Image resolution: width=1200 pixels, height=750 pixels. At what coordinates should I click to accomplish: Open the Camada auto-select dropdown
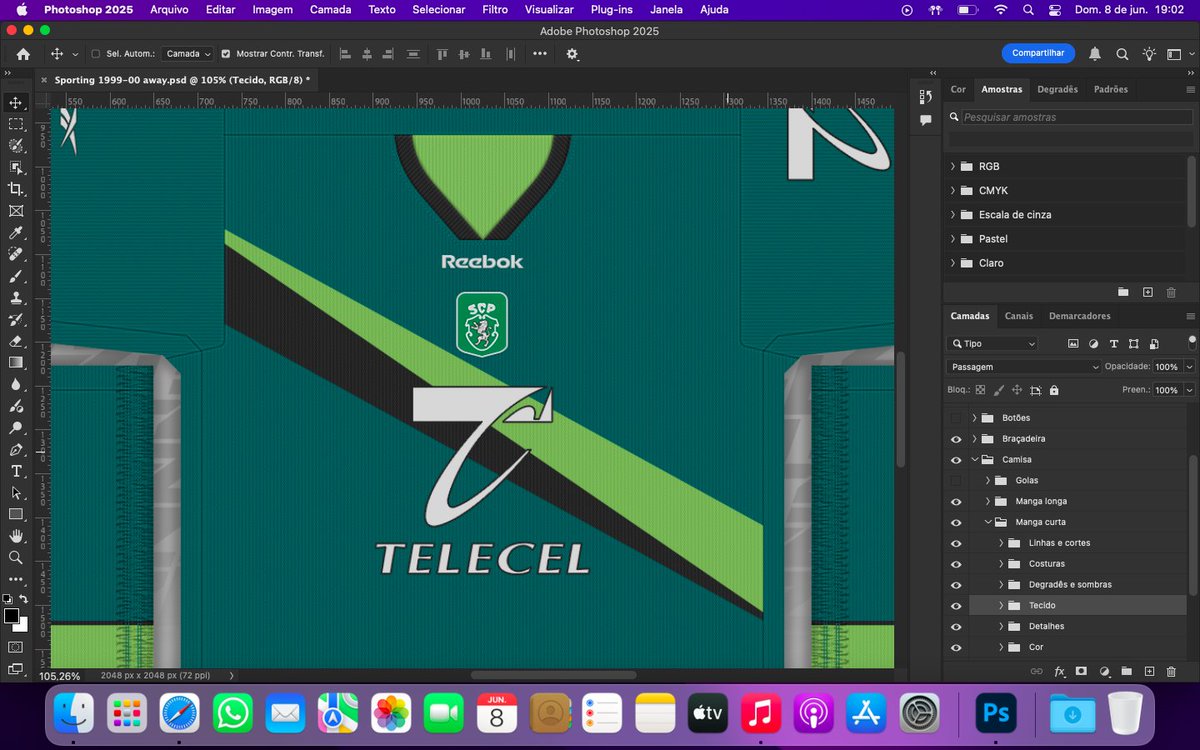[189, 54]
